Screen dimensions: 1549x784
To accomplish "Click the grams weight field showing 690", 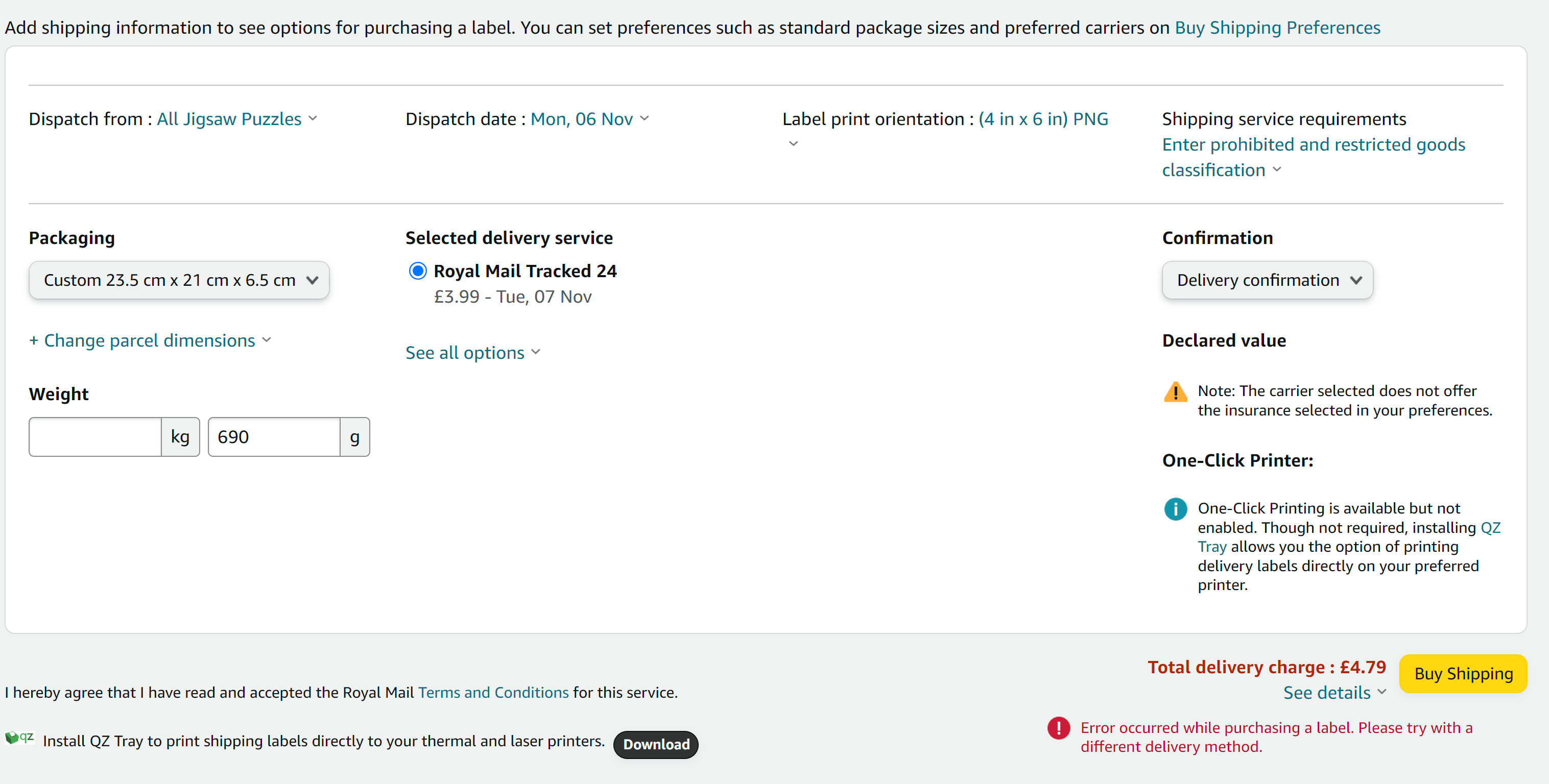I will [274, 437].
